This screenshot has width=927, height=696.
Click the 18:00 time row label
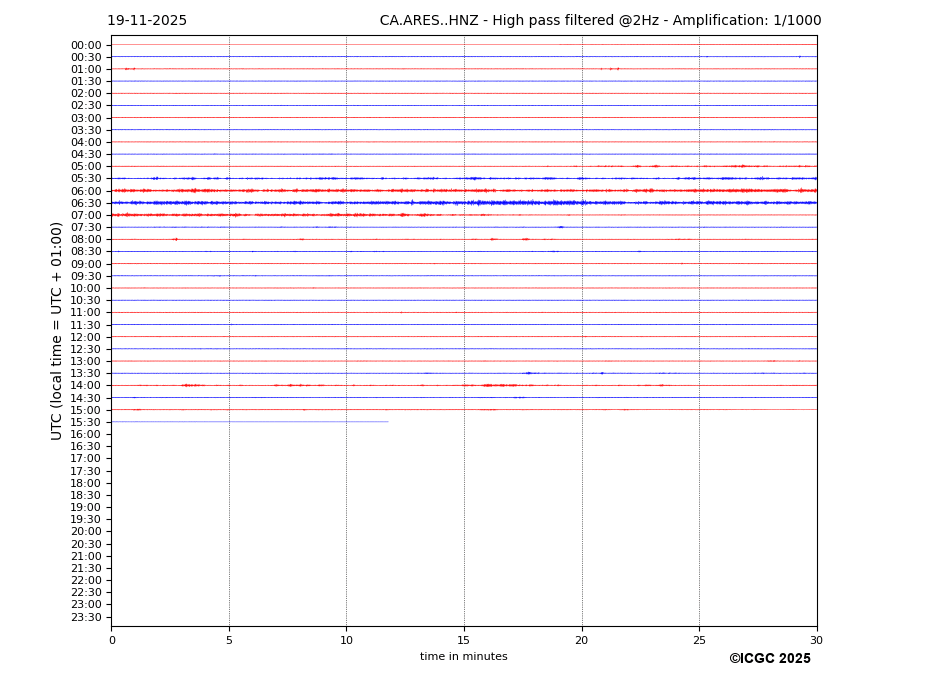(x=86, y=483)
